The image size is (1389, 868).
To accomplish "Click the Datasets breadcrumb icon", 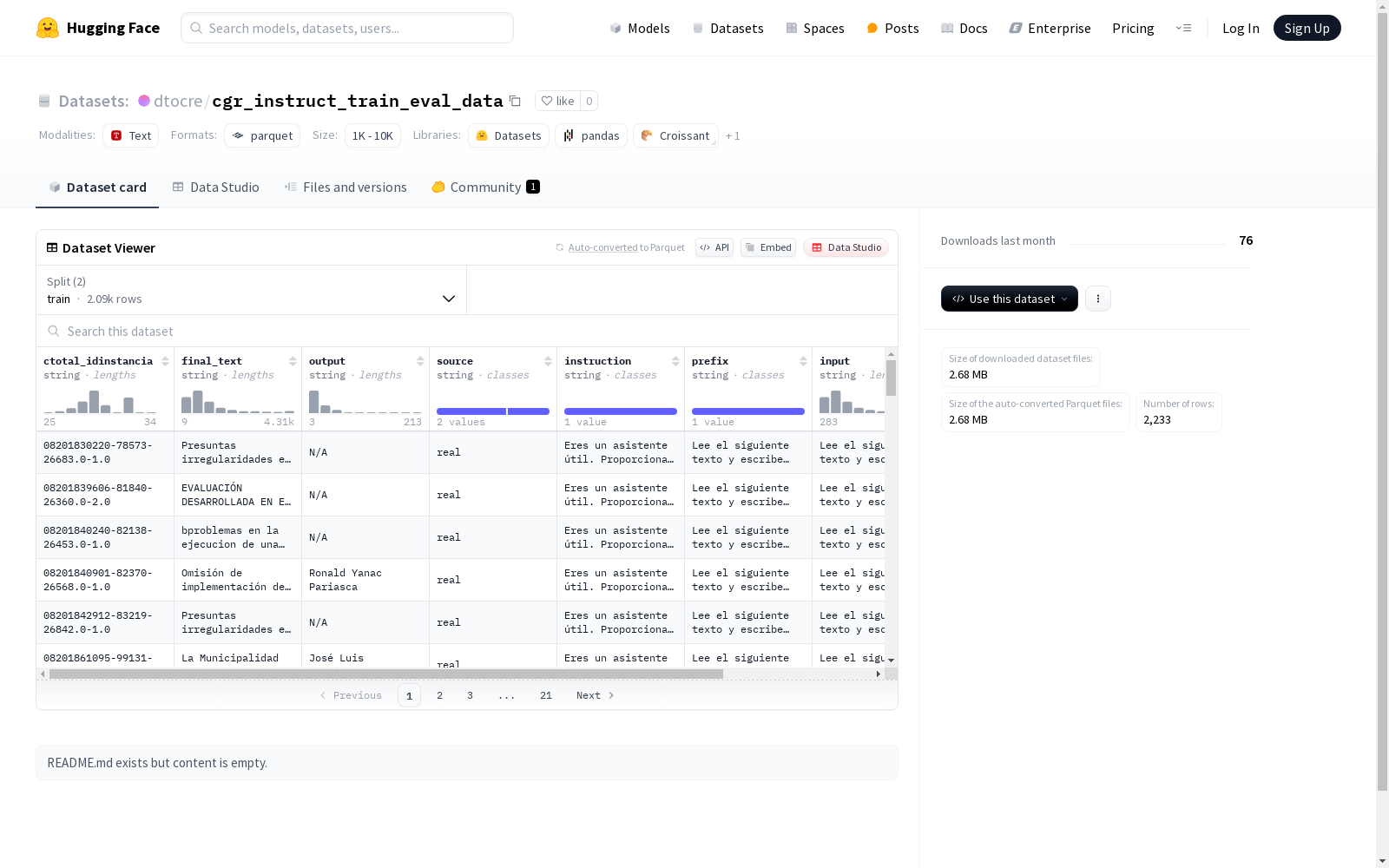I will (44, 101).
